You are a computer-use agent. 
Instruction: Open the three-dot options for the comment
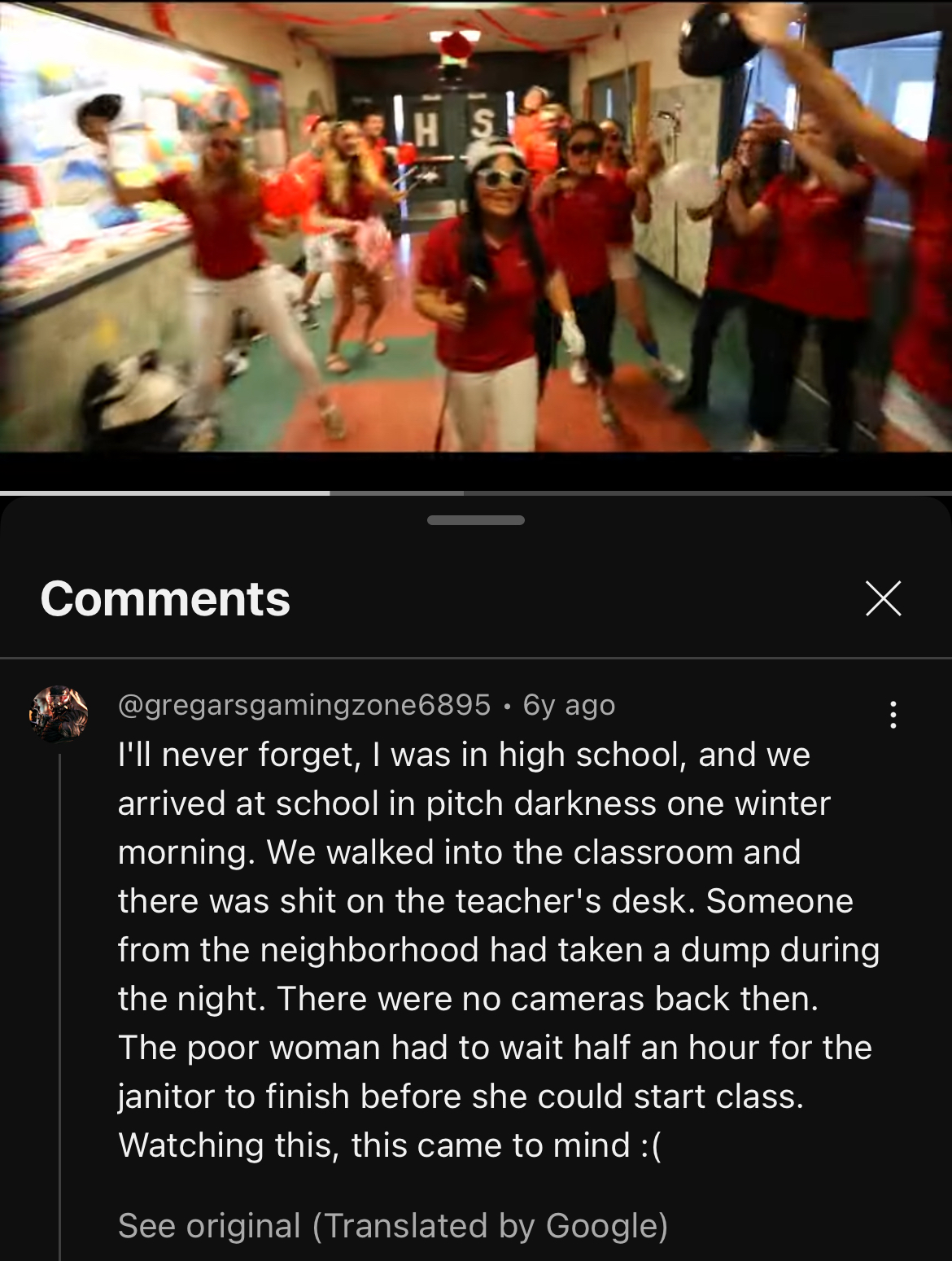(x=893, y=715)
